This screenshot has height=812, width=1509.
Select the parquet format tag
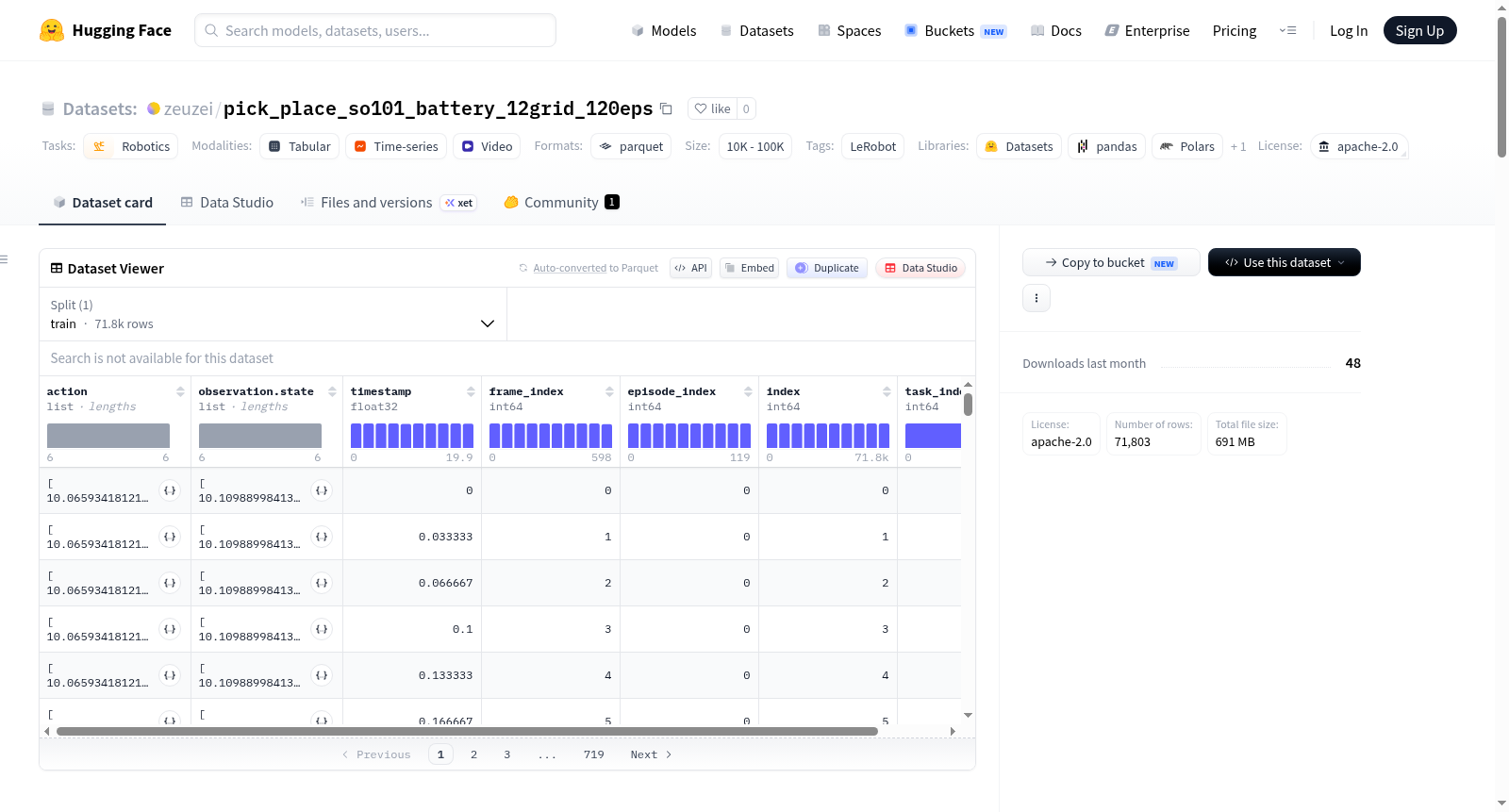point(631,146)
